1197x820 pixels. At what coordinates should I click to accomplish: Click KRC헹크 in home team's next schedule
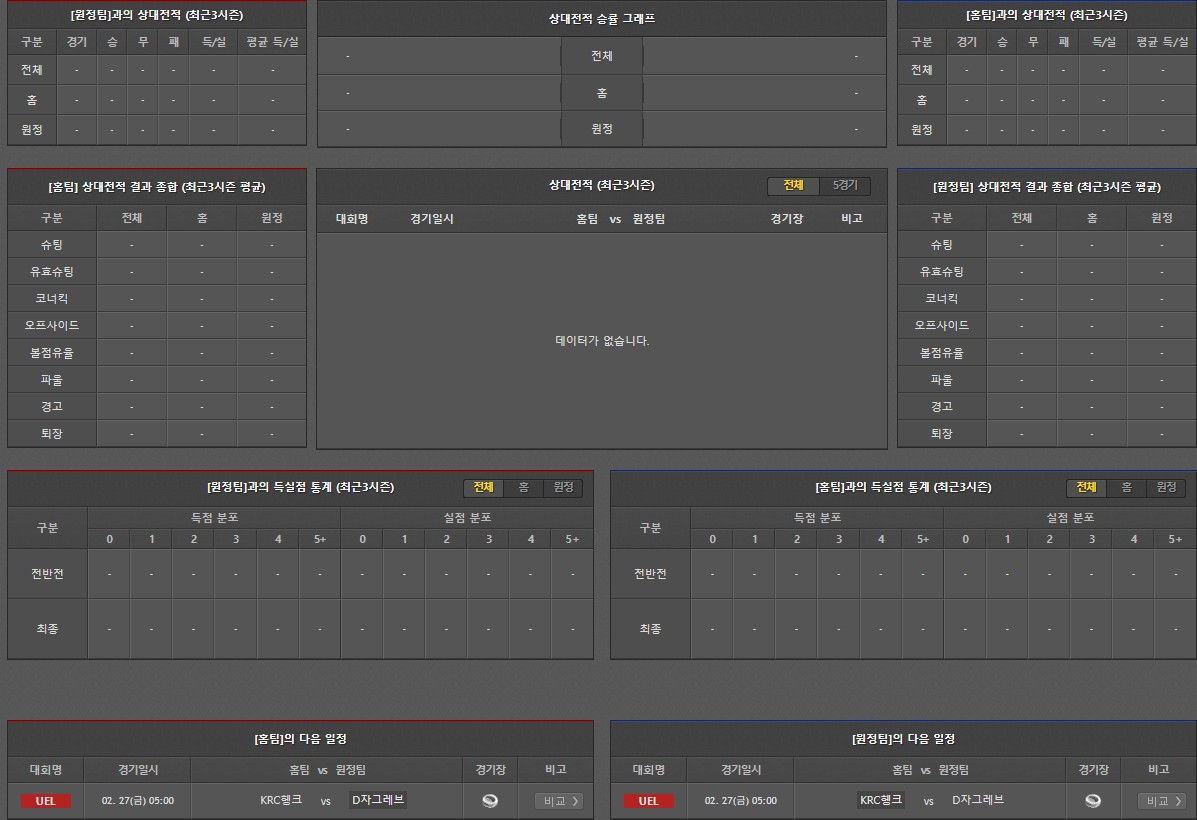[x=281, y=800]
